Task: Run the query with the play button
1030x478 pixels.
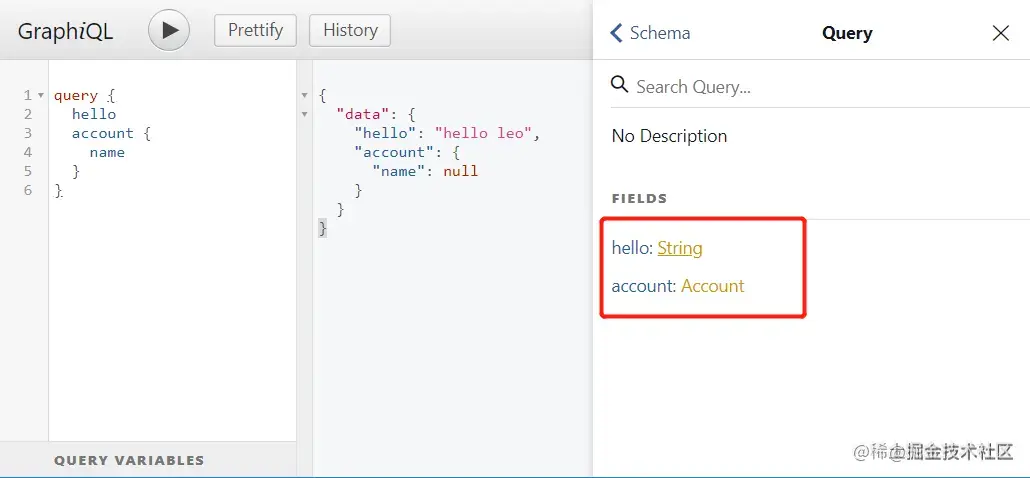Action: (169, 30)
